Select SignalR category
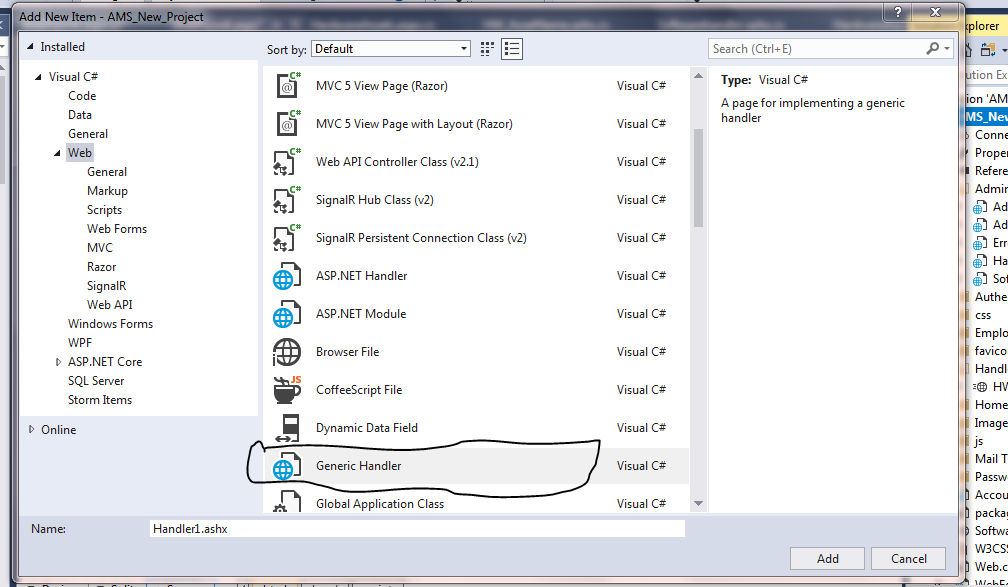The width and height of the screenshot is (1008, 587). 107,285
